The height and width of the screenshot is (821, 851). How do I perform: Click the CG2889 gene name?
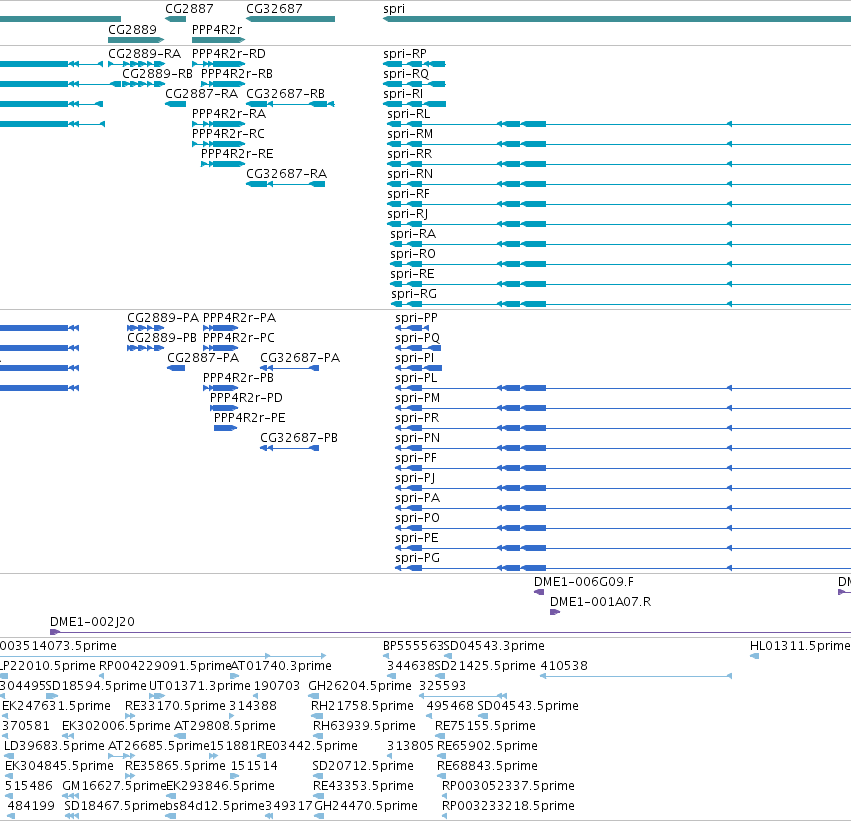click(x=132, y=29)
